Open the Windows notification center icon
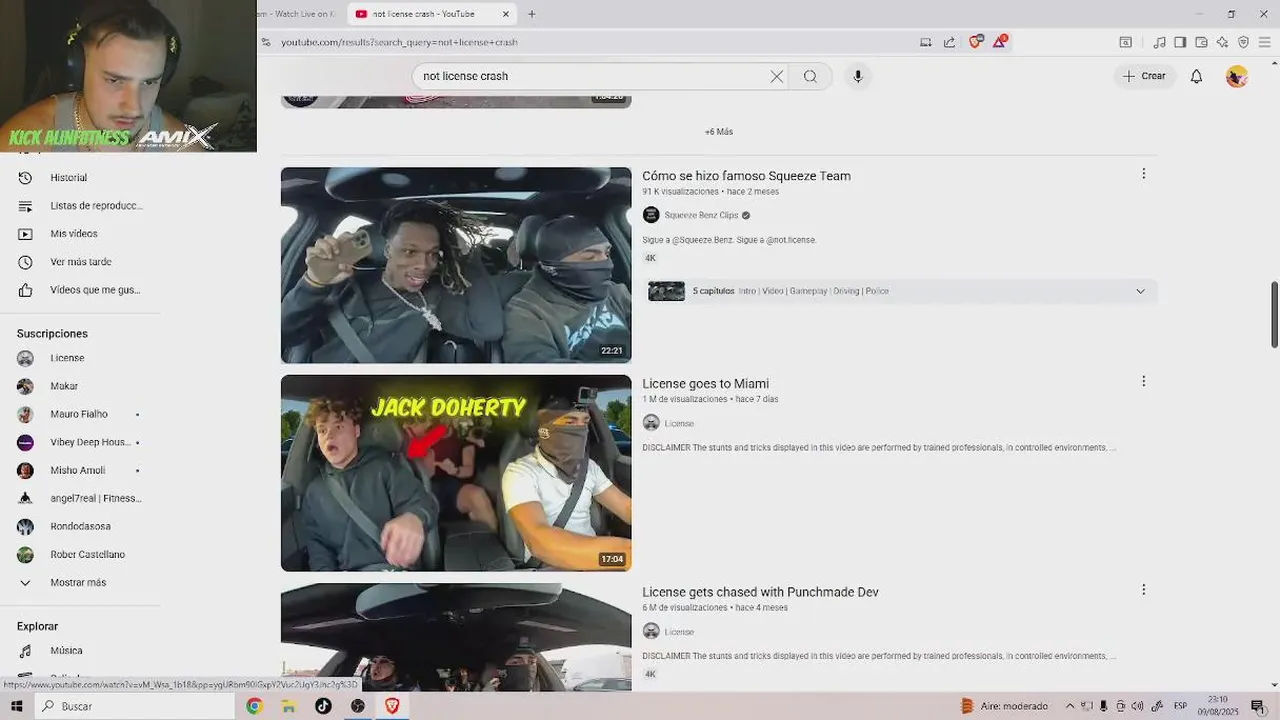The image size is (1280, 720). (1258, 706)
